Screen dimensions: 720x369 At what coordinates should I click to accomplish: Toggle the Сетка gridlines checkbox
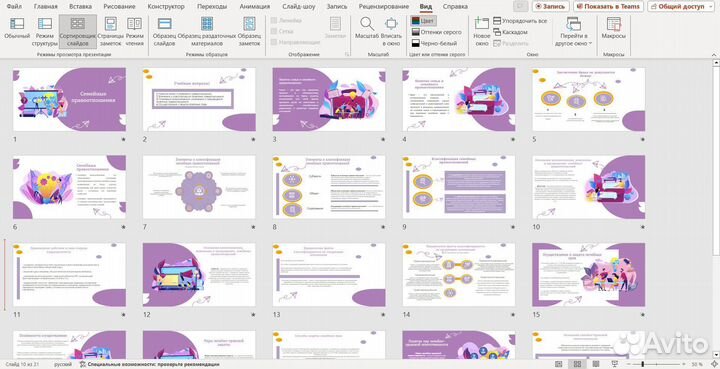point(282,31)
